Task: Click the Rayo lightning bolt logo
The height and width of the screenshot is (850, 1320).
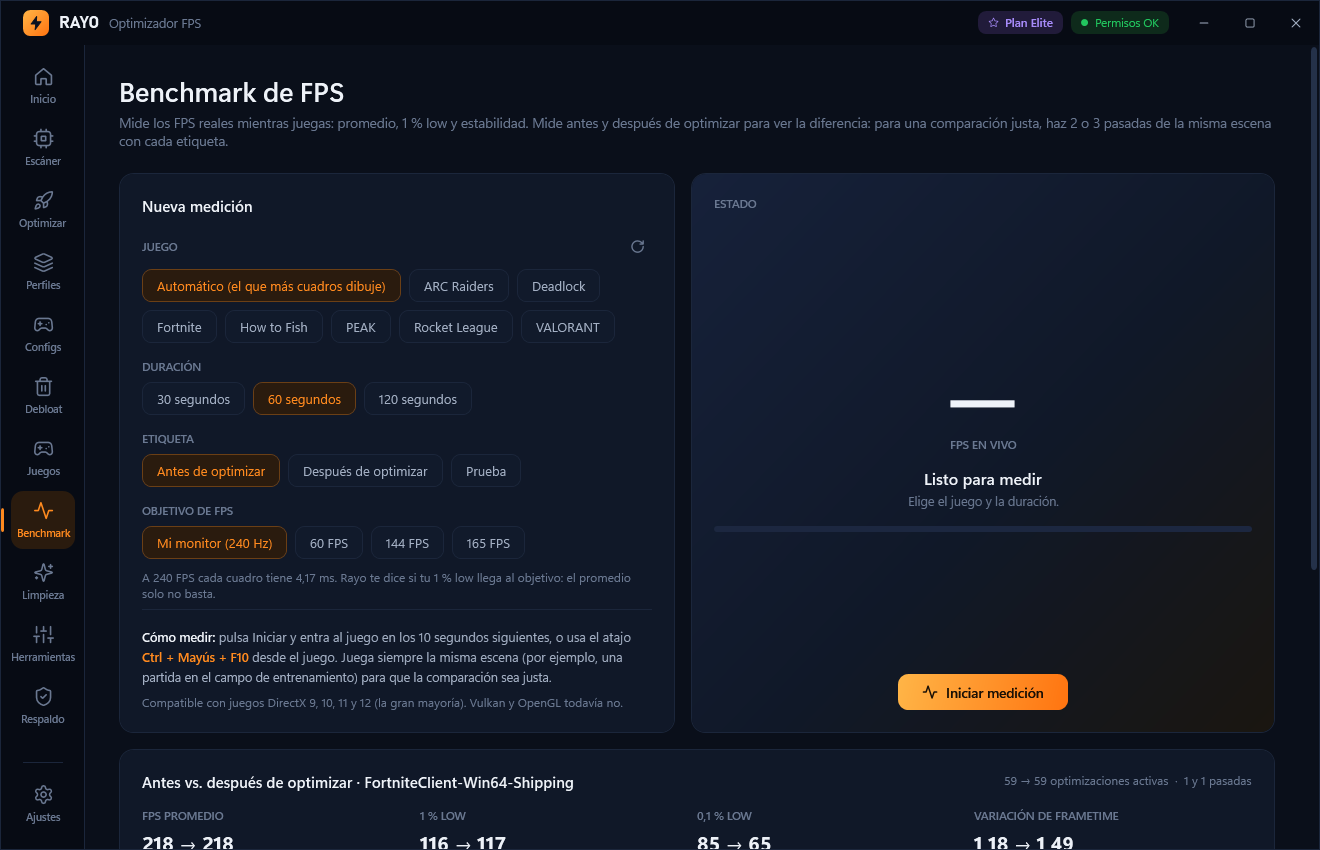Action: (36, 23)
